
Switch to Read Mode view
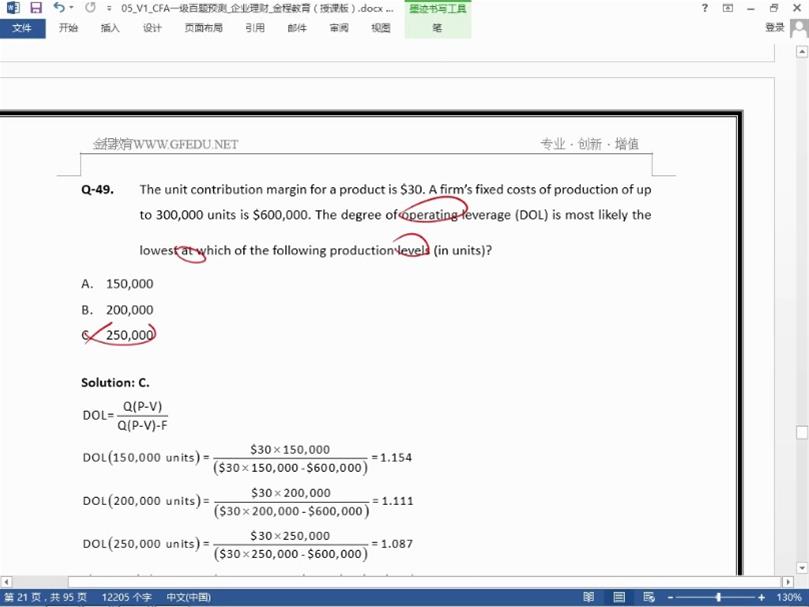click(588, 597)
